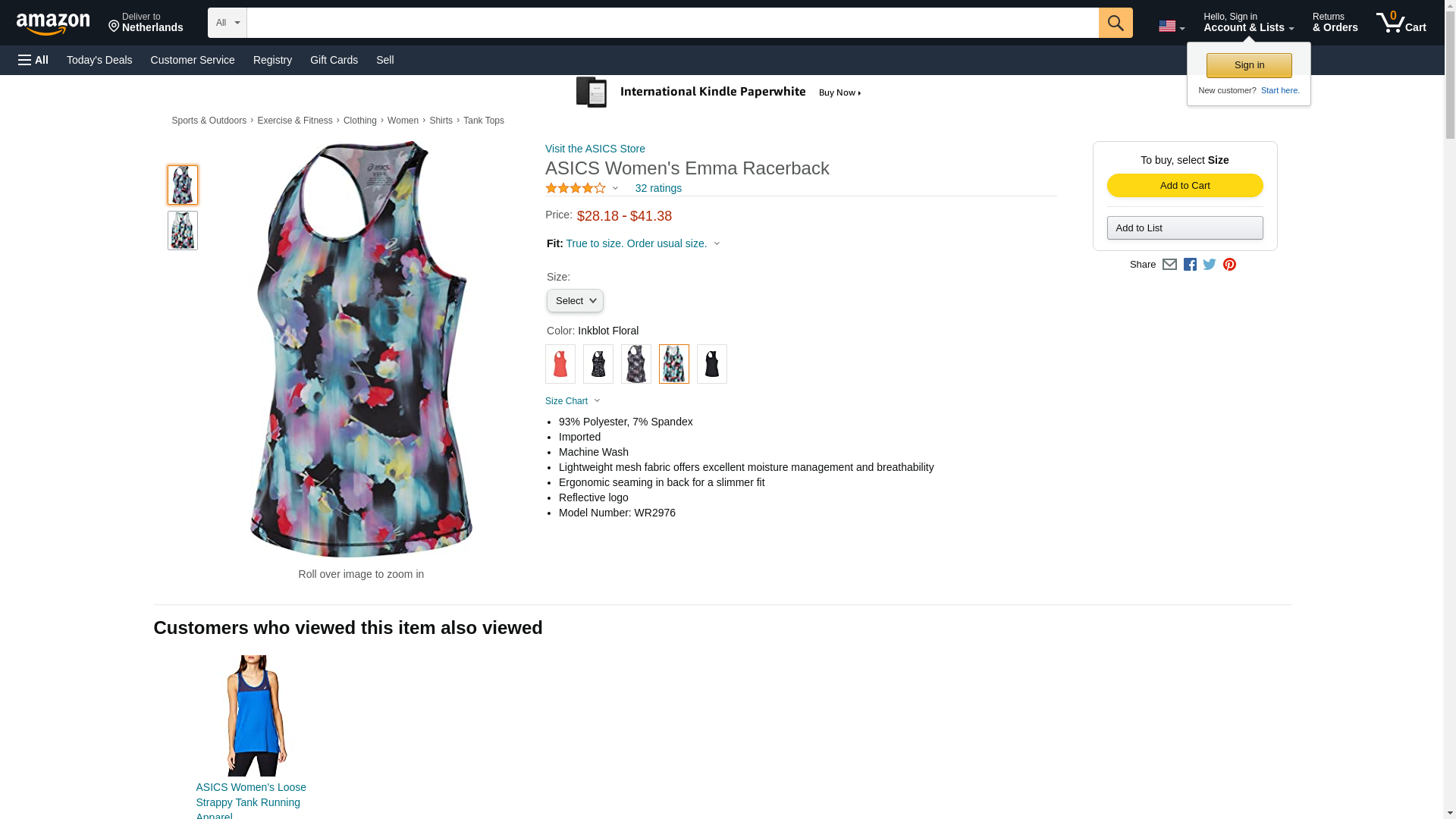This screenshot has height=819, width=1456.
Task: Click the Add to Cart button
Action: point(1185,186)
